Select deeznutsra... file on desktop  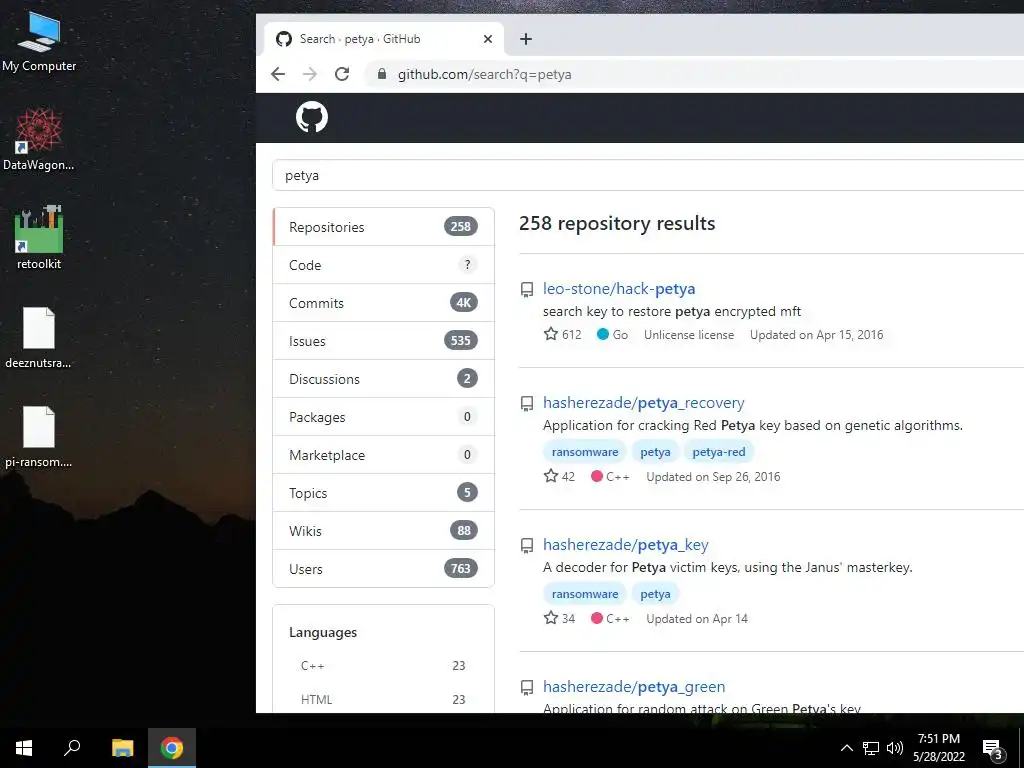pyautogui.click(x=39, y=338)
